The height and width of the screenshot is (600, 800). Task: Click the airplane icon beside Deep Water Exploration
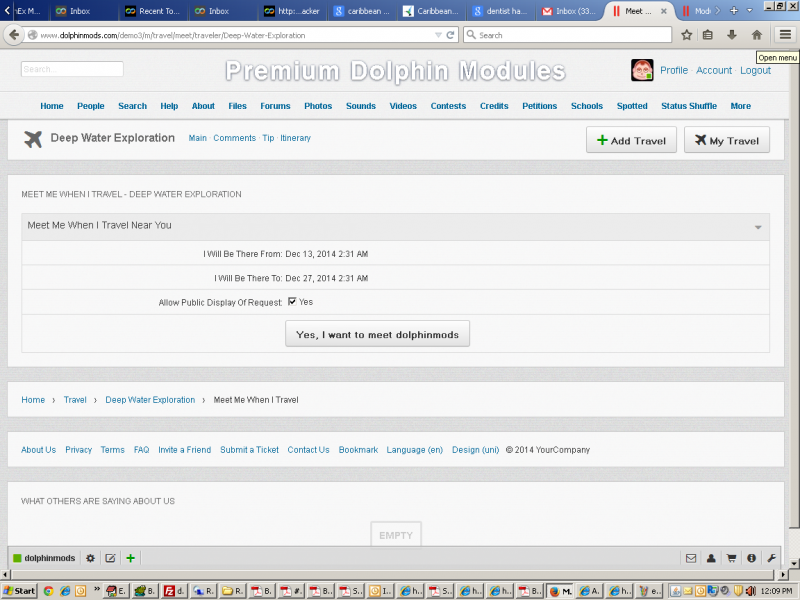pyautogui.click(x=33, y=139)
